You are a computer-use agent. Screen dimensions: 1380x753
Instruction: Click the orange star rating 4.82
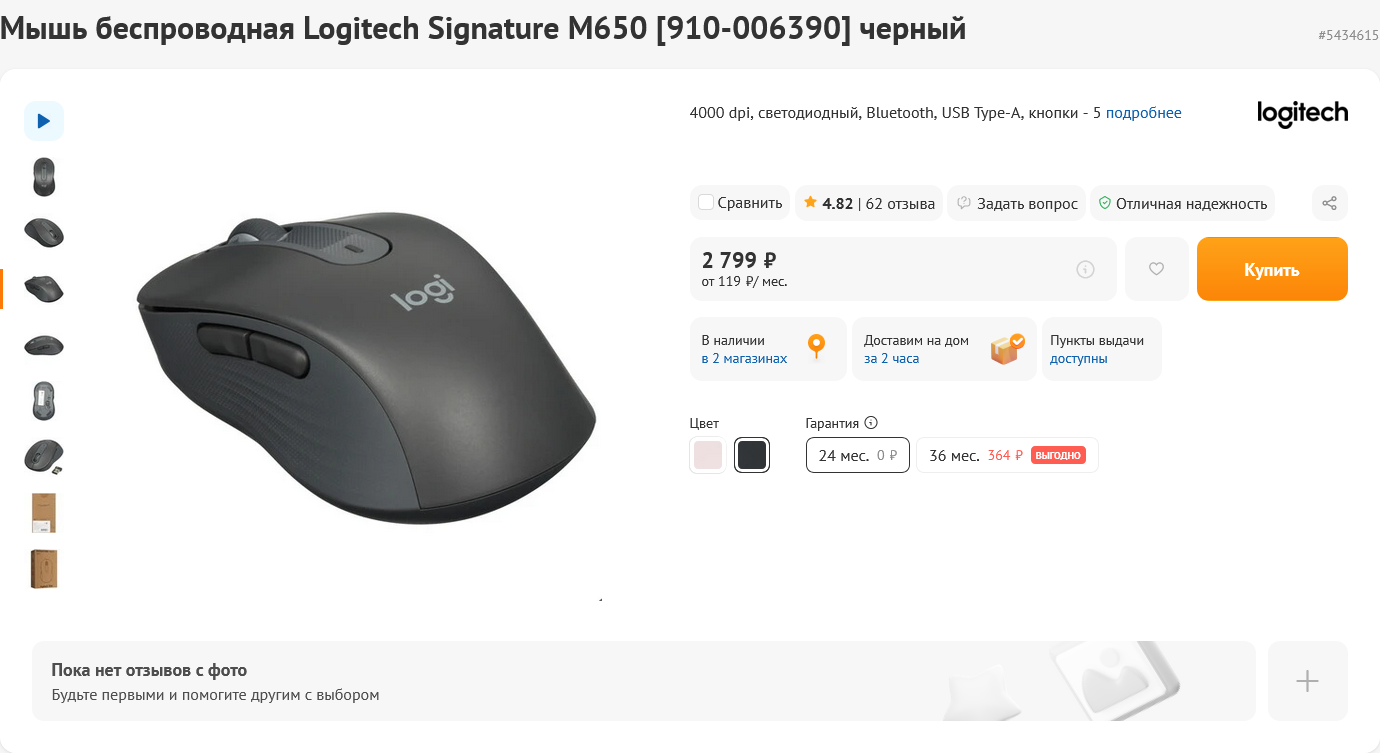[828, 203]
